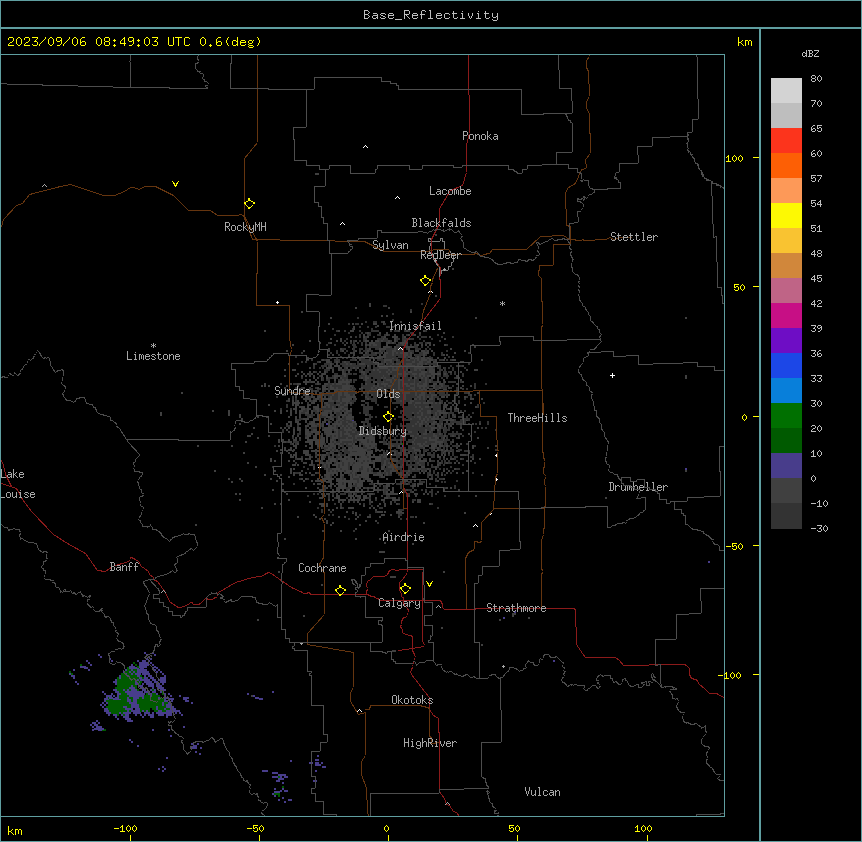Click the Lacombe city label
862x842 pixels.
[x=450, y=191]
